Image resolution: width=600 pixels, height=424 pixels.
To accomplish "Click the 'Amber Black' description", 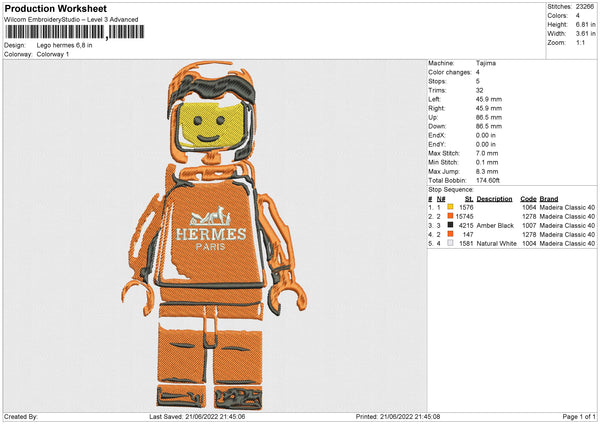I will click(x=495, y=225).
